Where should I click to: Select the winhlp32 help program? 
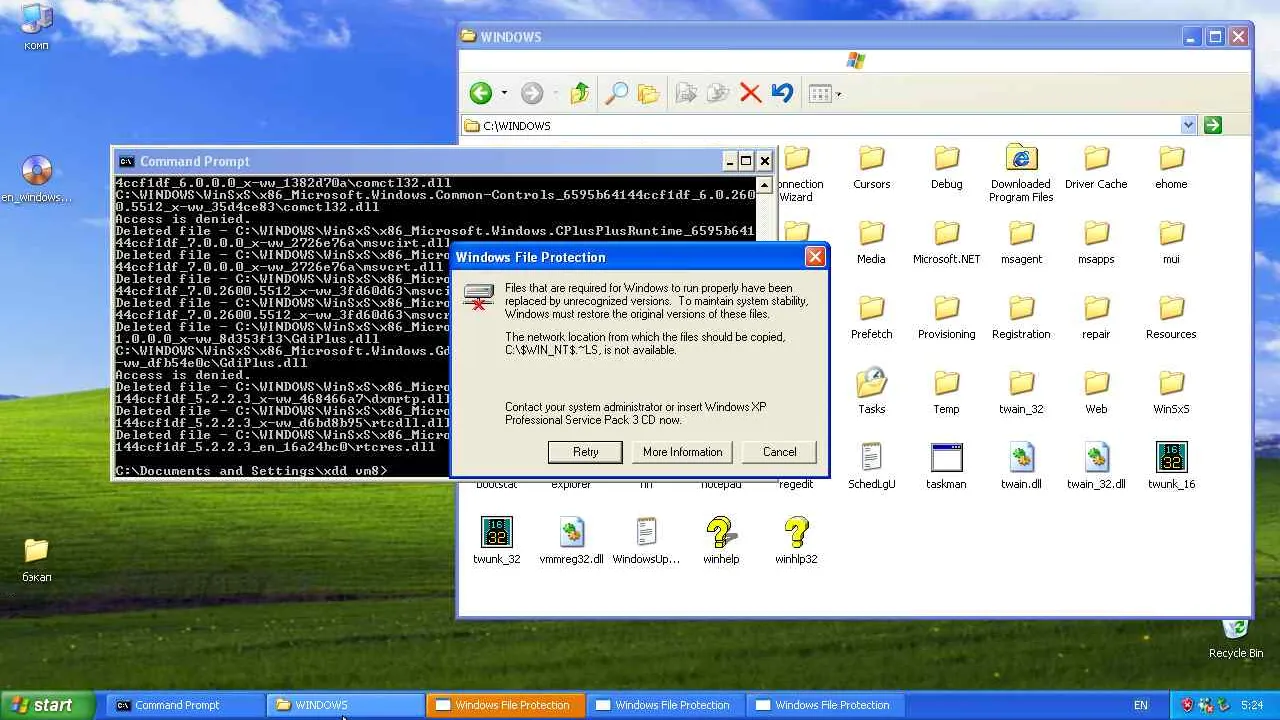(x=796, y=542)
